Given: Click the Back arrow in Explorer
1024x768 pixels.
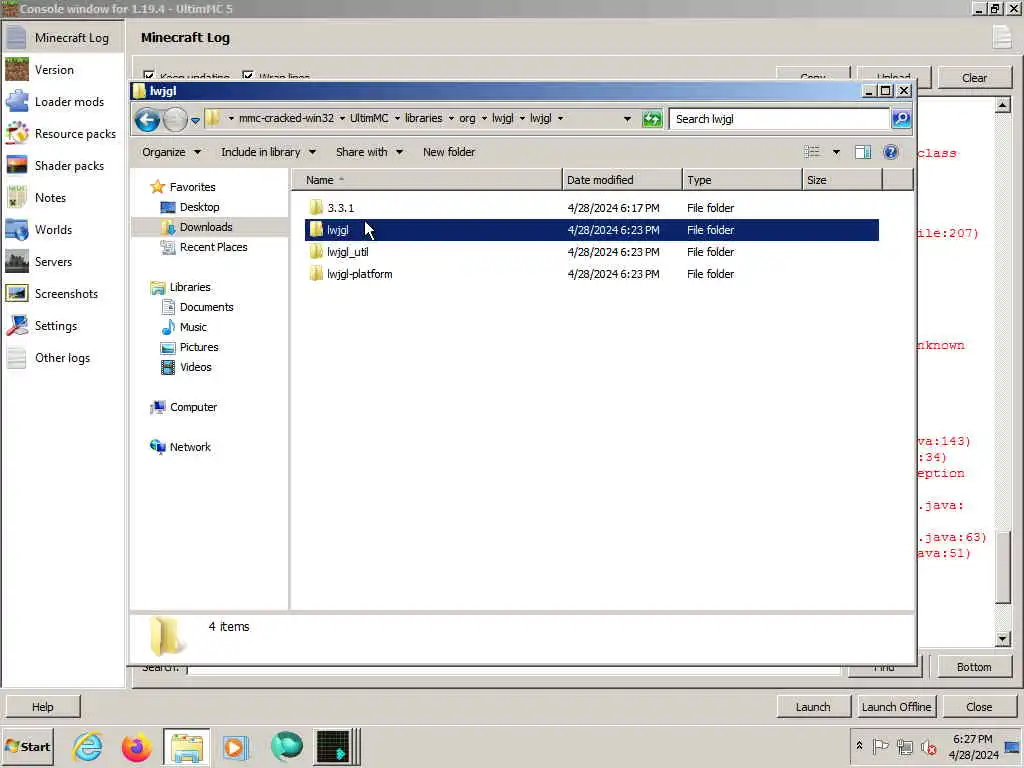Looking at the screenshot, I should coord(148,120).
